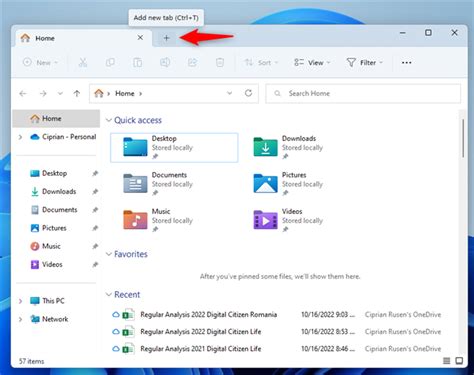This screenshot has width=474, height=375.
Task: Close the Home tab
Action: tap(140, 38)
